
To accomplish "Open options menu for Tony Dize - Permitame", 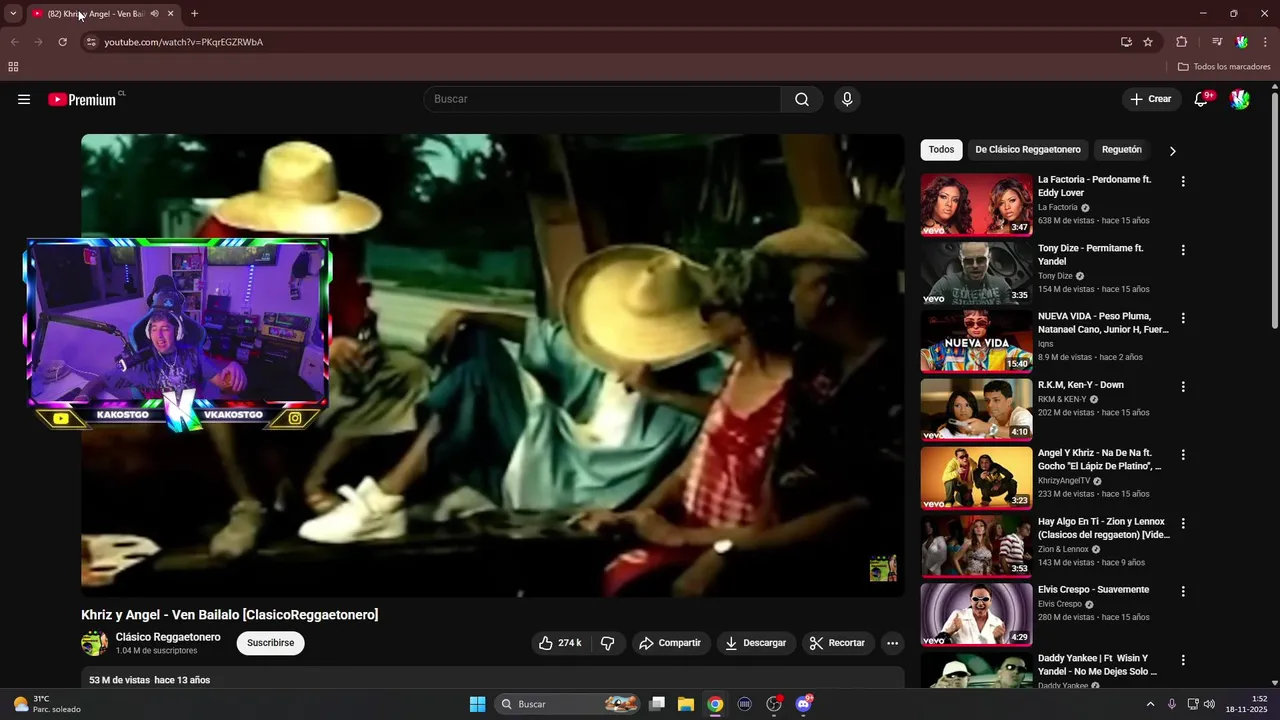I will pos(1183,250).
